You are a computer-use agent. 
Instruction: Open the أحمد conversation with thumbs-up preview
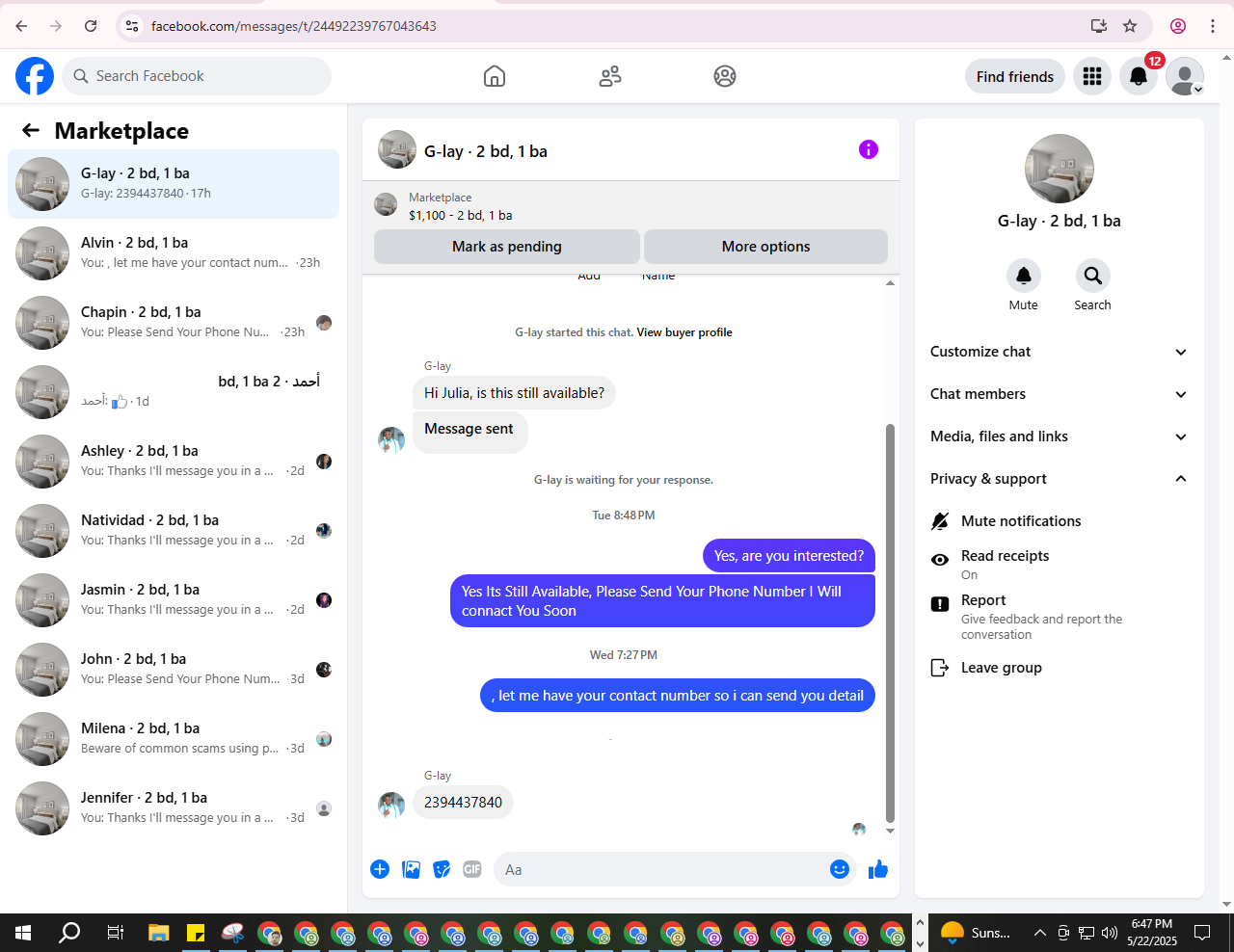(x=174, y=392)
